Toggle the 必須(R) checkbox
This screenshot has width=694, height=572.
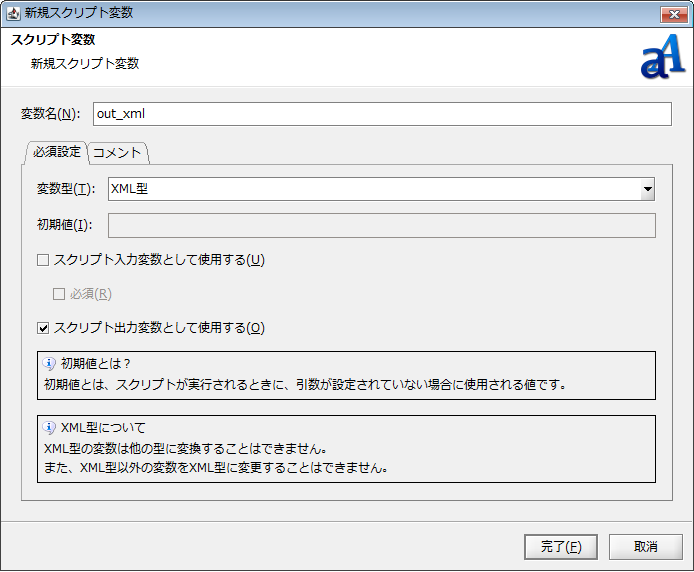pyautogui.click(x=59, y=294)
